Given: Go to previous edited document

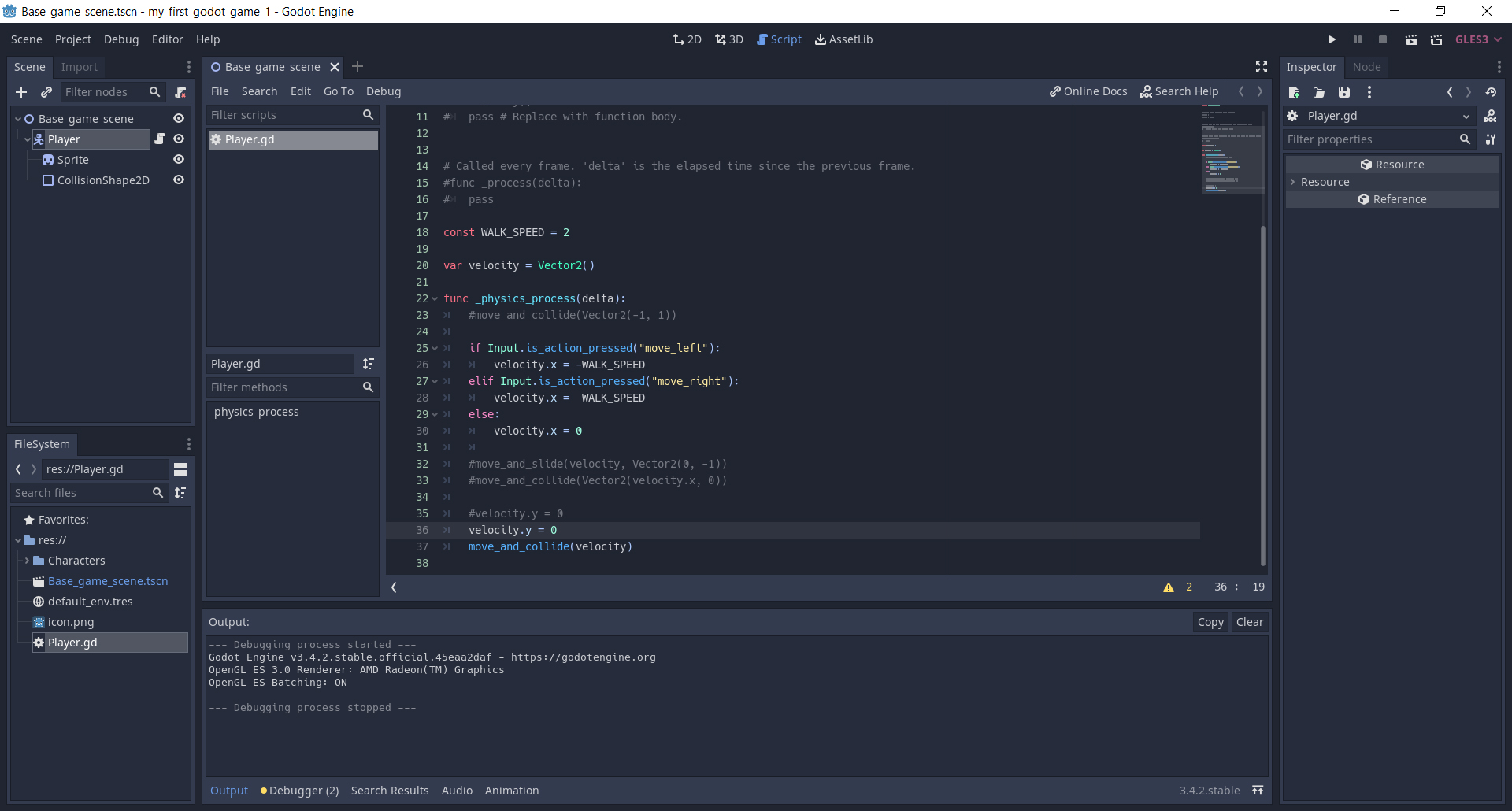Looking at the screenshot, I should [x=1241, y=91].
